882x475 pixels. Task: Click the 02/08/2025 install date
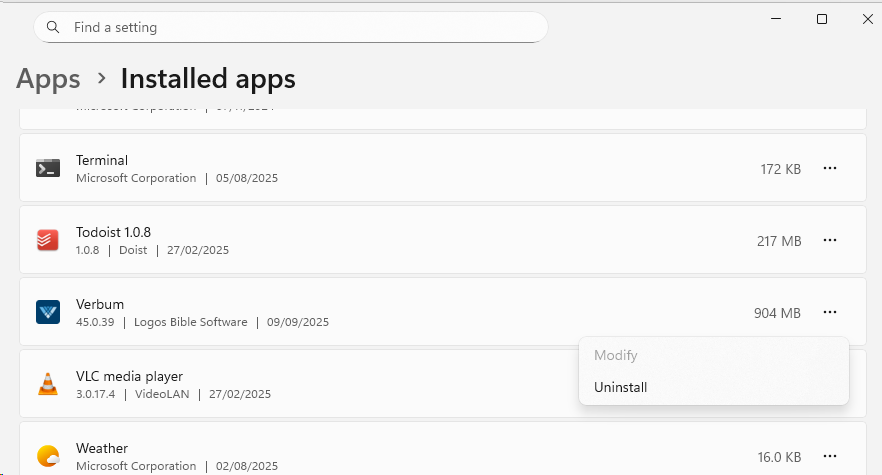tap(247, 466)
